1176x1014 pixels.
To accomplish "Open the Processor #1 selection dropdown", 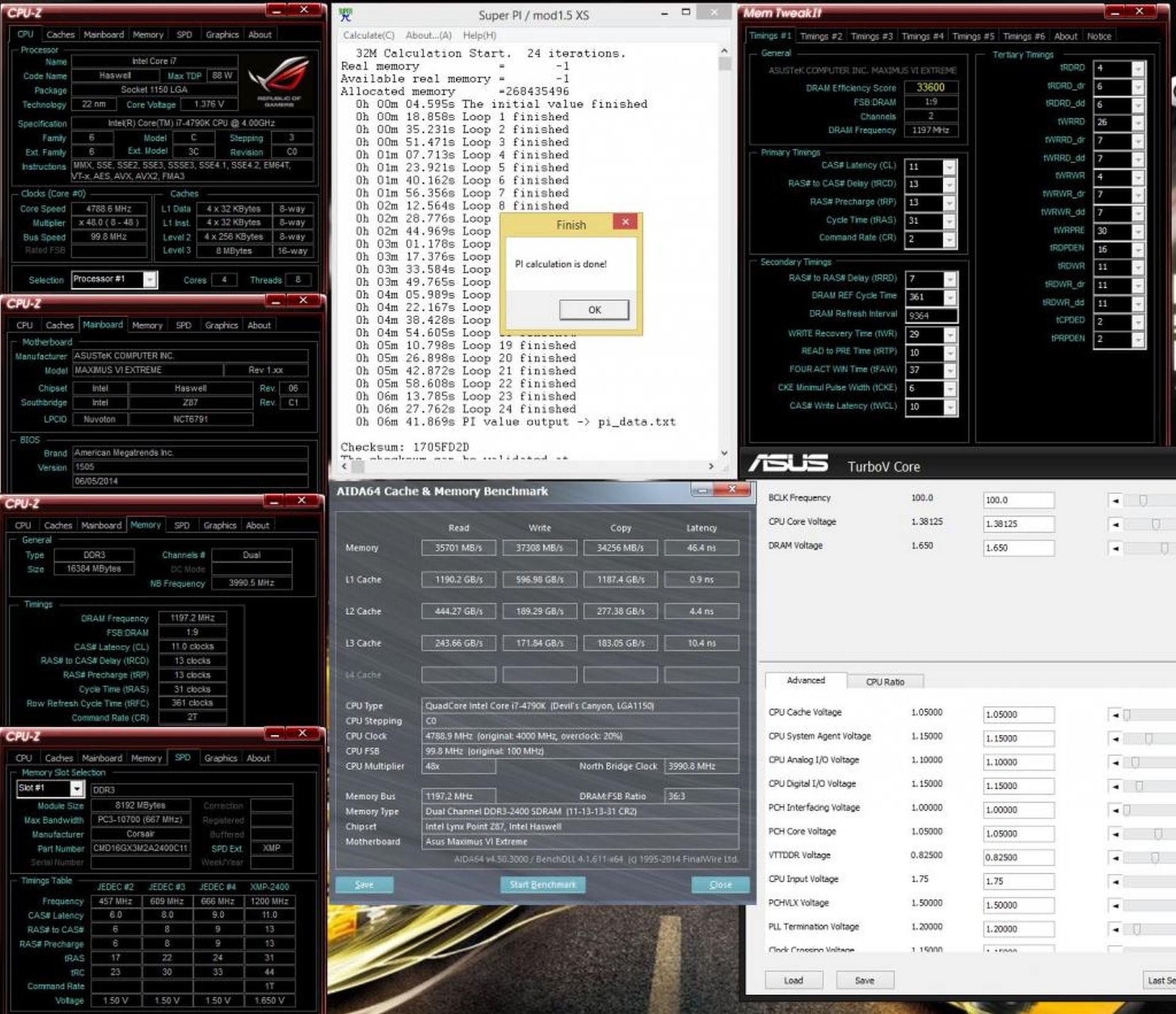I will [149, 280].
